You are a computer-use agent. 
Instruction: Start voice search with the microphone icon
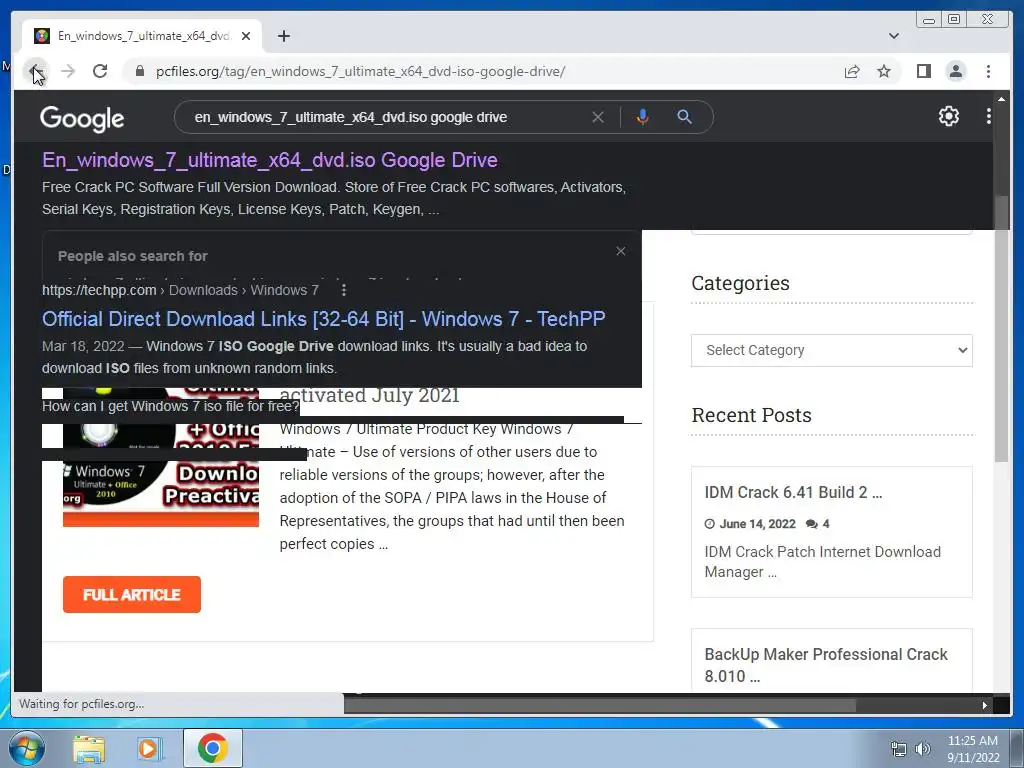643,117
